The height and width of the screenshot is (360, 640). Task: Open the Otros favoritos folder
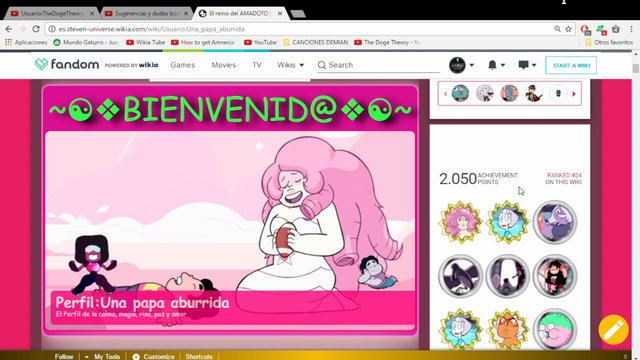(x=609, y=42)
